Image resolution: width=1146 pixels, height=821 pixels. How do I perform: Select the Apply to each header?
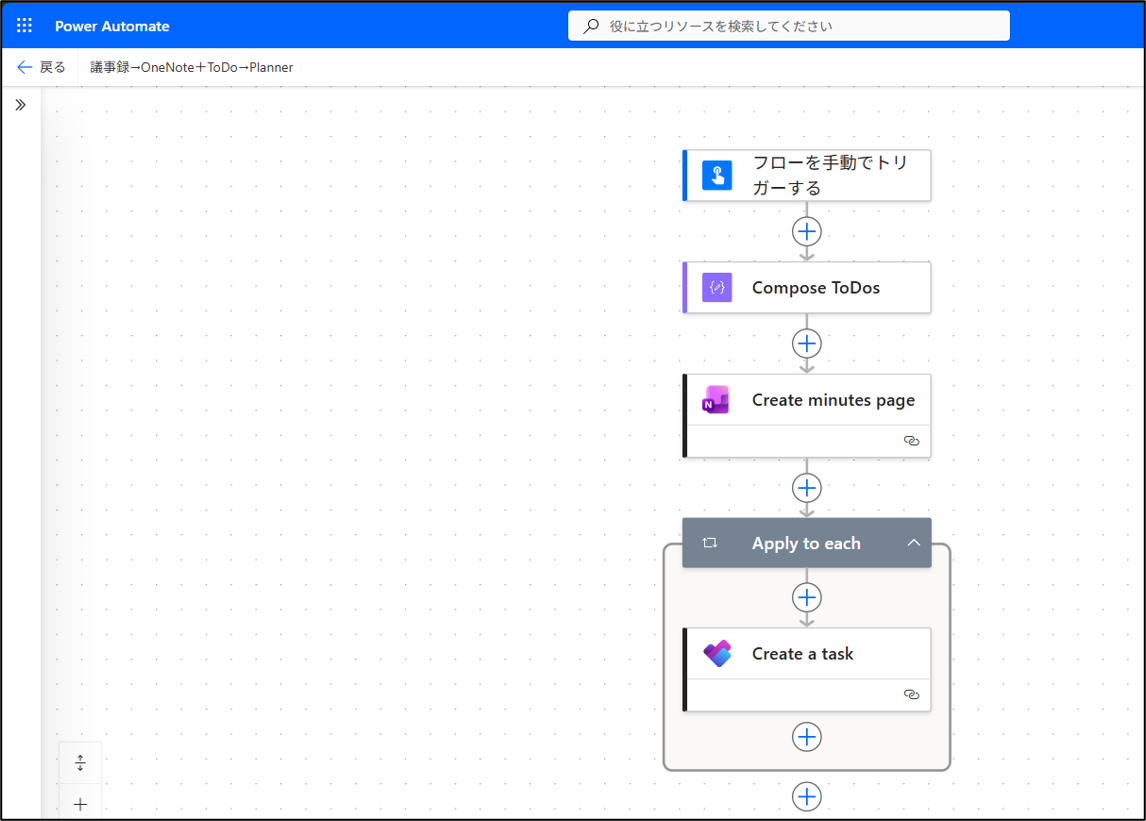[807, 542]
